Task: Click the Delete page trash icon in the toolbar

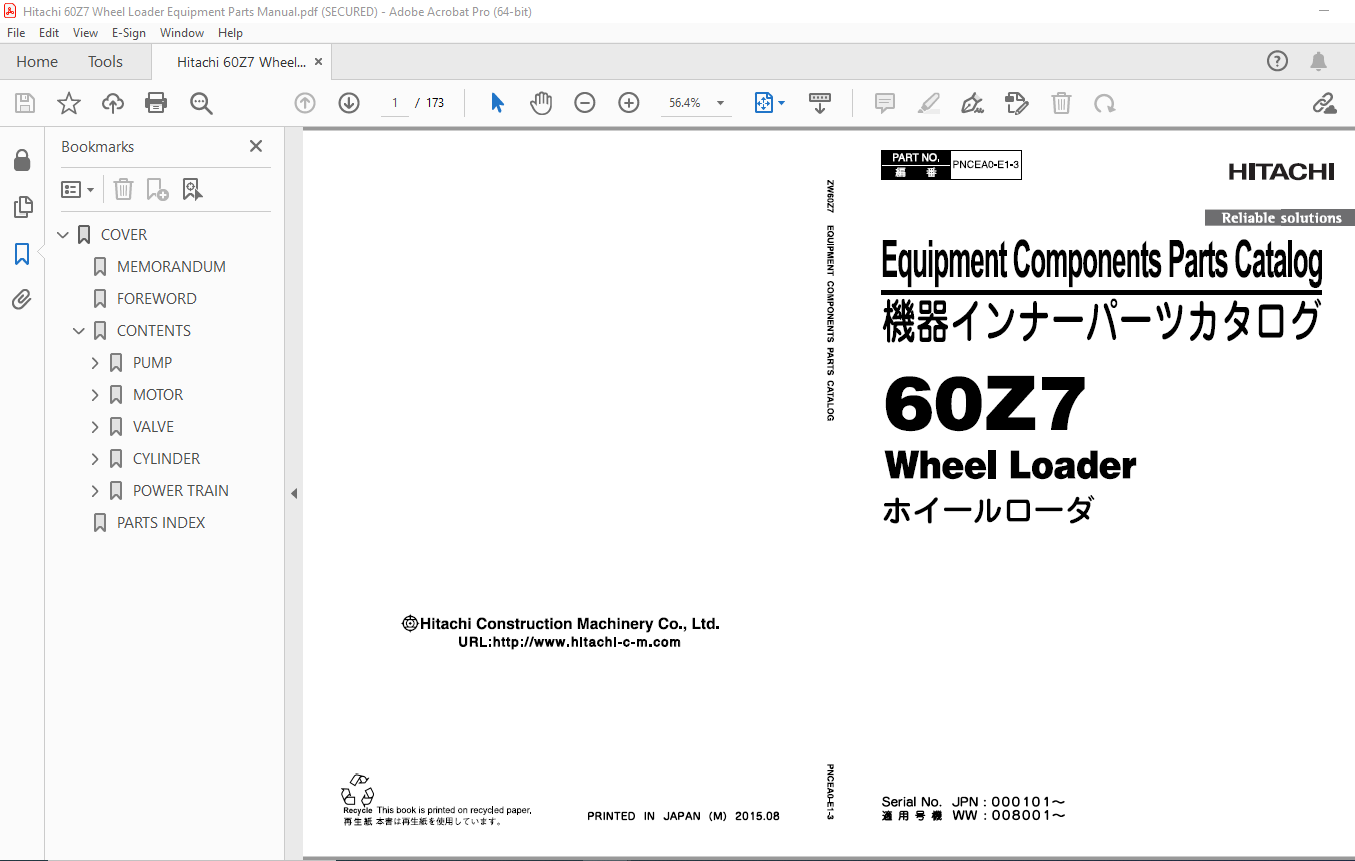Action: [1061, 103]
